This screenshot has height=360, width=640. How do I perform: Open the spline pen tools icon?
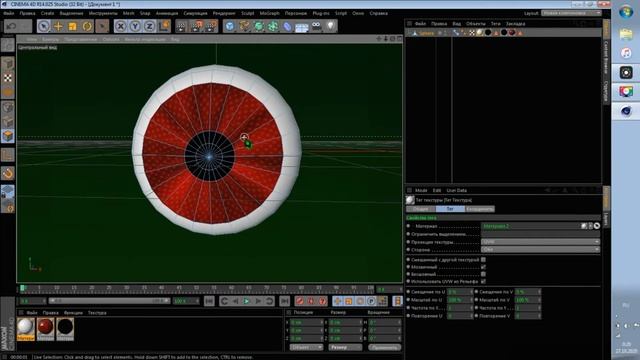tap(244, 26)
